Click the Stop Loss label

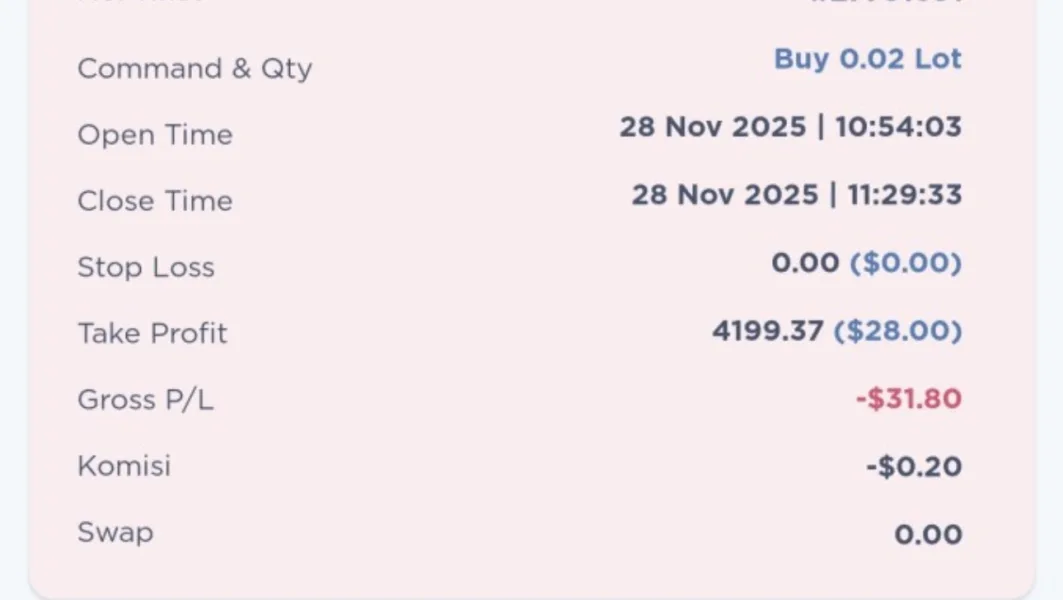pos(146,267)
